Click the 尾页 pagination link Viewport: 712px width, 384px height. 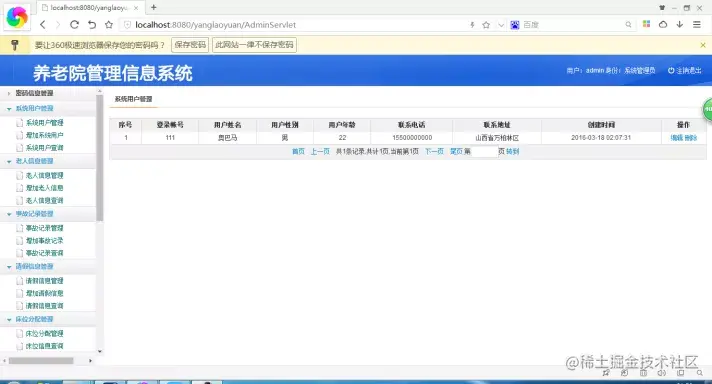point(456,151)
